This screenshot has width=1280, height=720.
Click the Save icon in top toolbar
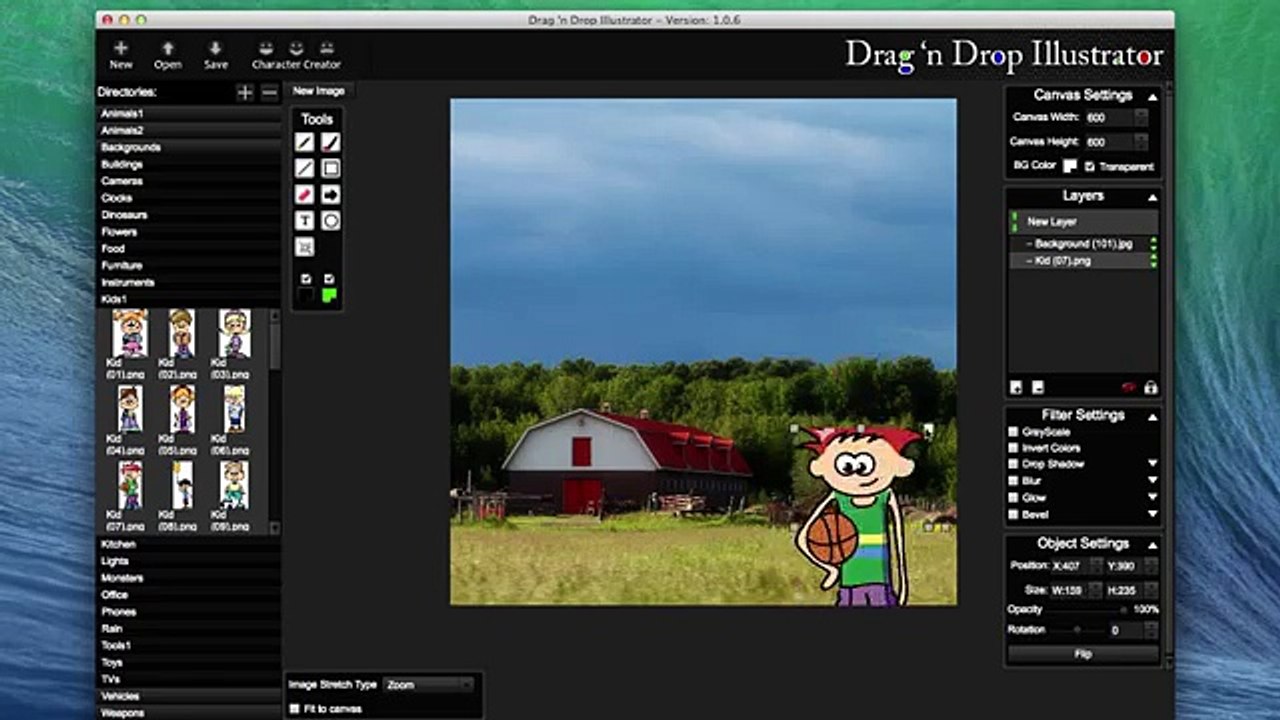215,55
